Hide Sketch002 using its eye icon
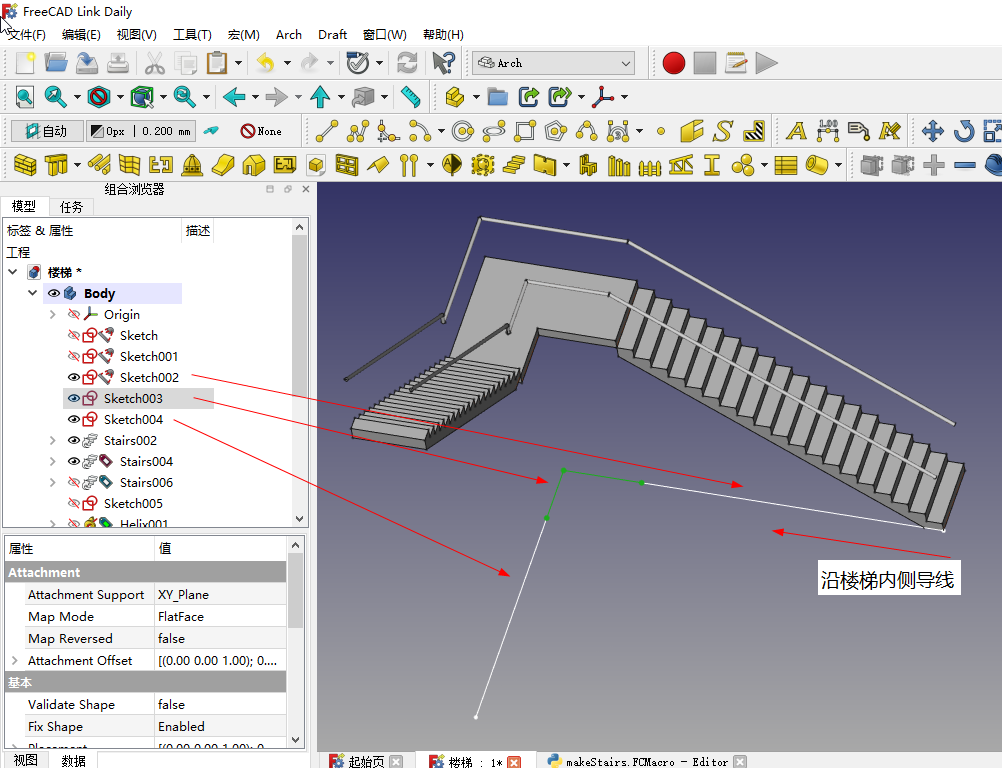The width and height of the screenshot is (1002, 768). click(x=73, y=377)
